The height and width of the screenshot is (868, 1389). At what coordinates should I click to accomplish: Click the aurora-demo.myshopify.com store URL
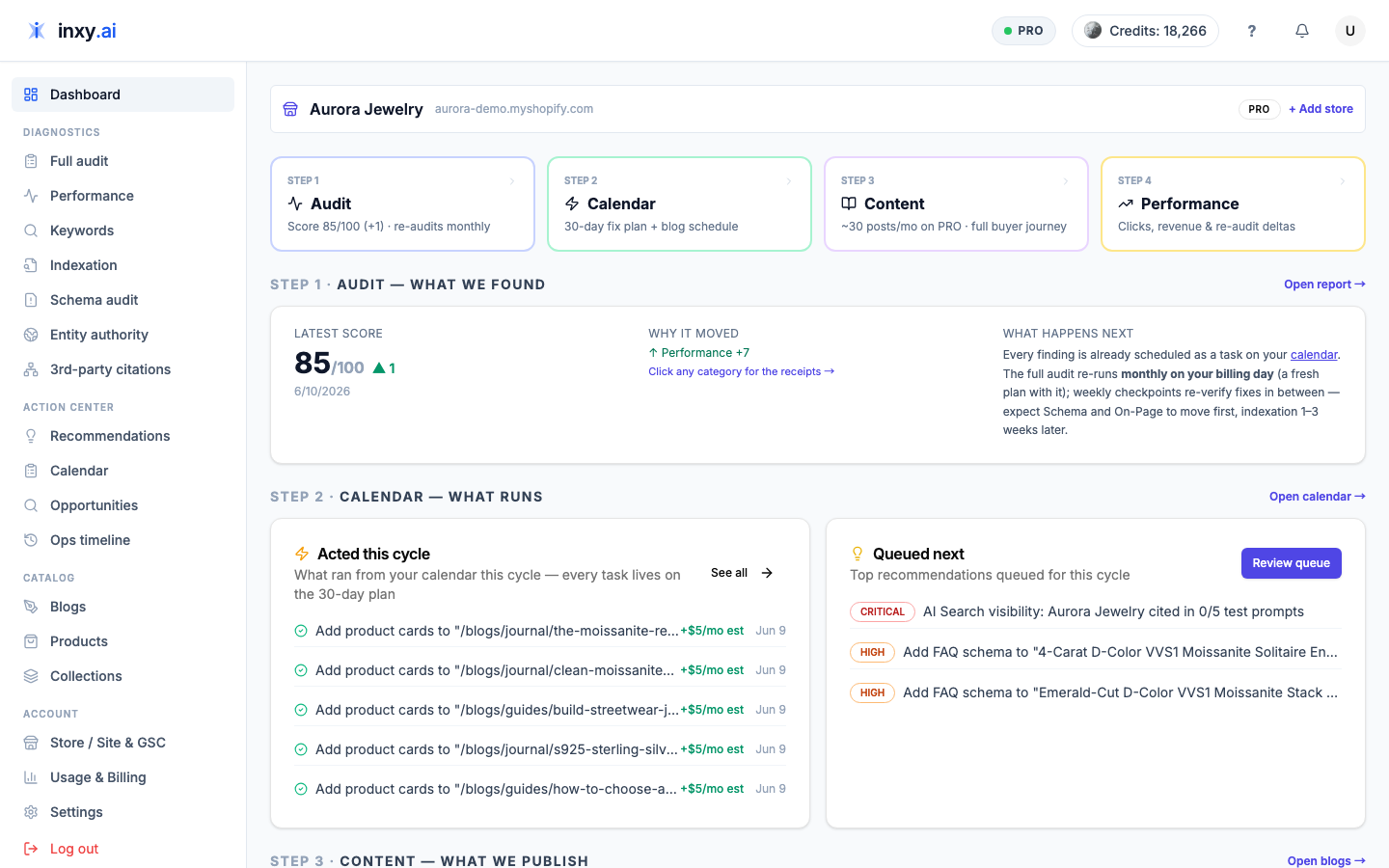click(514, 109)
